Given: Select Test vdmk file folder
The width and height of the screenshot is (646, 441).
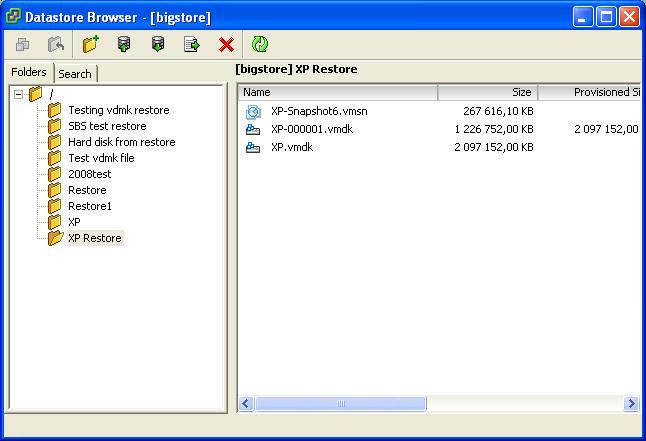Looking at the screenshot, I should (101, 158).
